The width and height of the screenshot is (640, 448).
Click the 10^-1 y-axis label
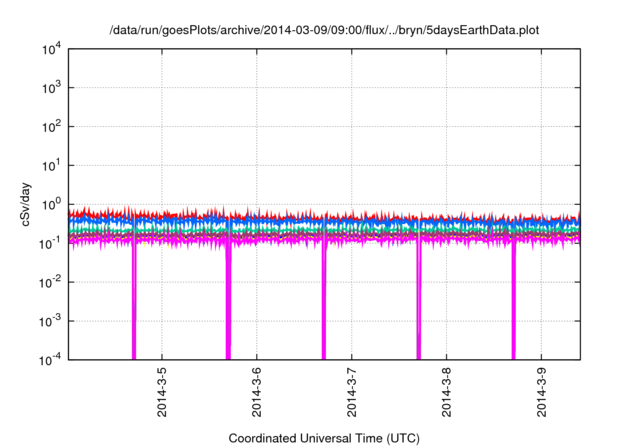50,244
